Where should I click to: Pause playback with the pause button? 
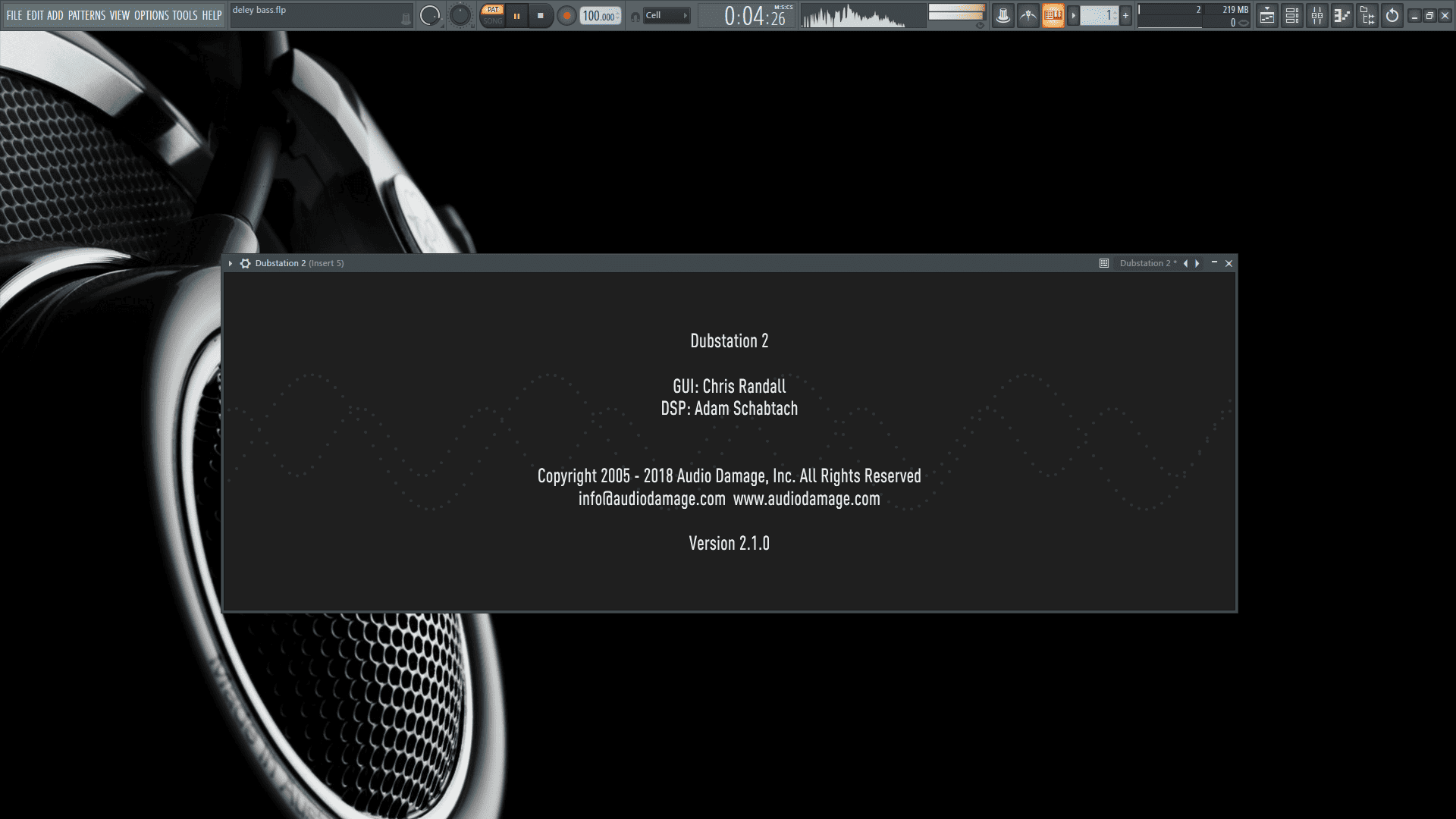[x=516, y=15]
